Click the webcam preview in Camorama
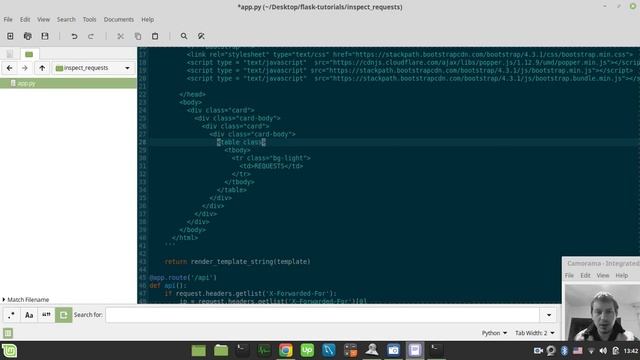640x360 pixels. (x=602, y=312)
